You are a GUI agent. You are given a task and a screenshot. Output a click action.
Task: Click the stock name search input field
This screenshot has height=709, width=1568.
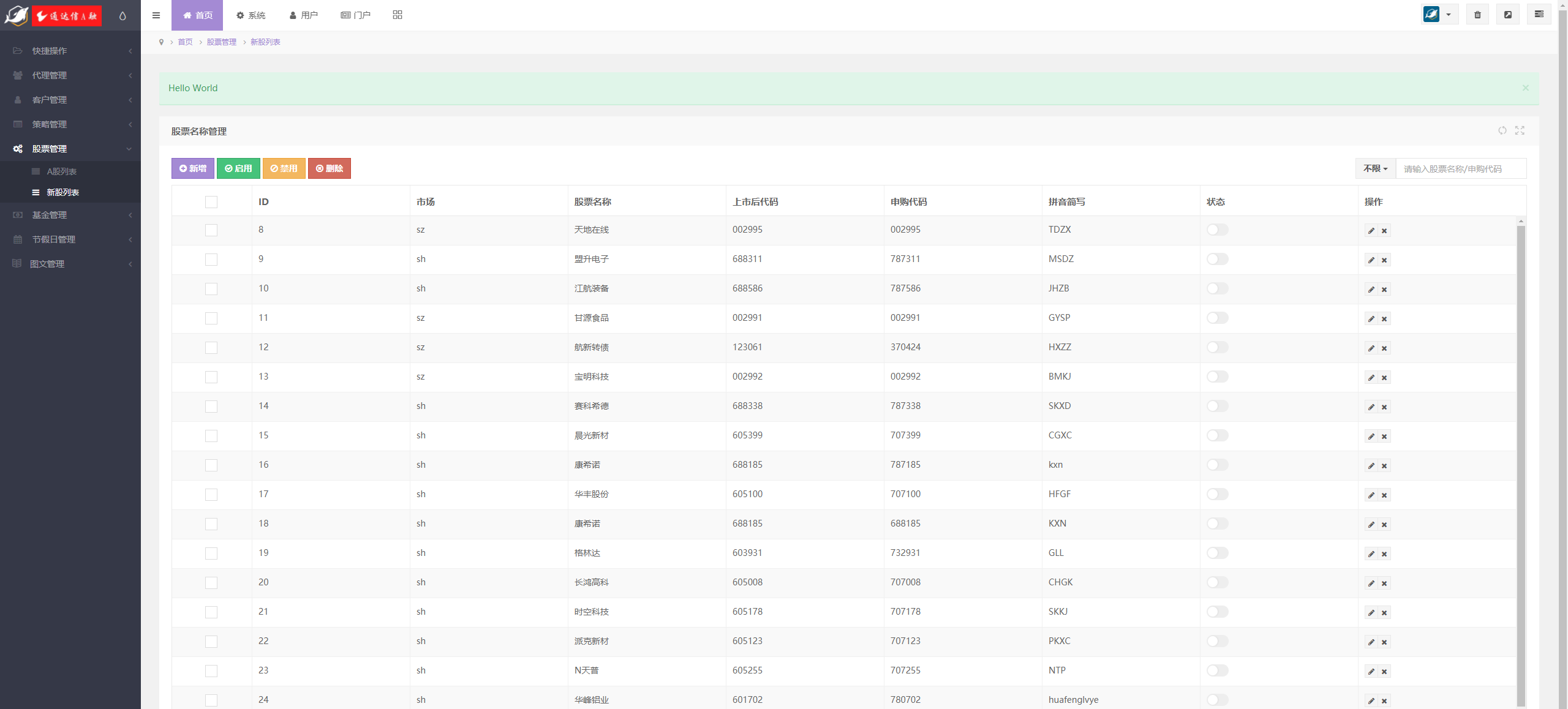coord(1460,168)
